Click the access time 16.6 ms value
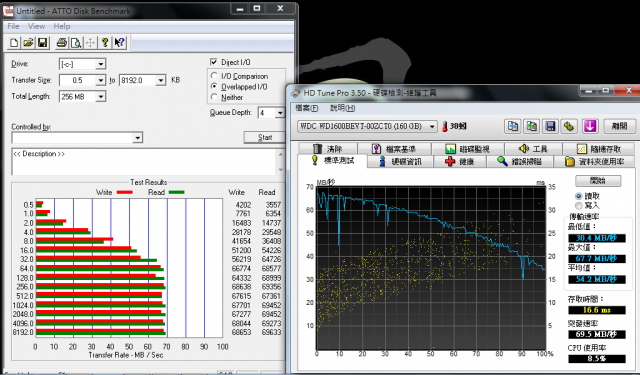Screen dimensions: 640x375 click(x=596, y=310)
